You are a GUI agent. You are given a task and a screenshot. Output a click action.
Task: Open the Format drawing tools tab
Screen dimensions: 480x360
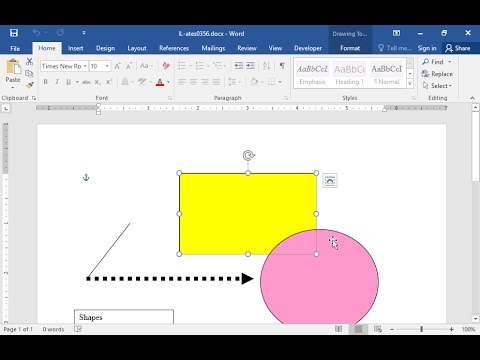coord(350,48)
